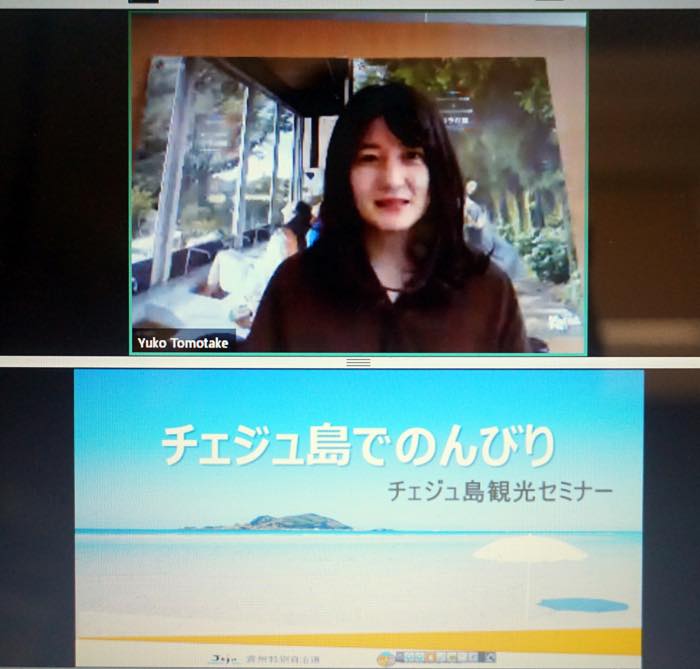Click the three-line handle between video and slide
700x669 pixels.
click(358, 362)
